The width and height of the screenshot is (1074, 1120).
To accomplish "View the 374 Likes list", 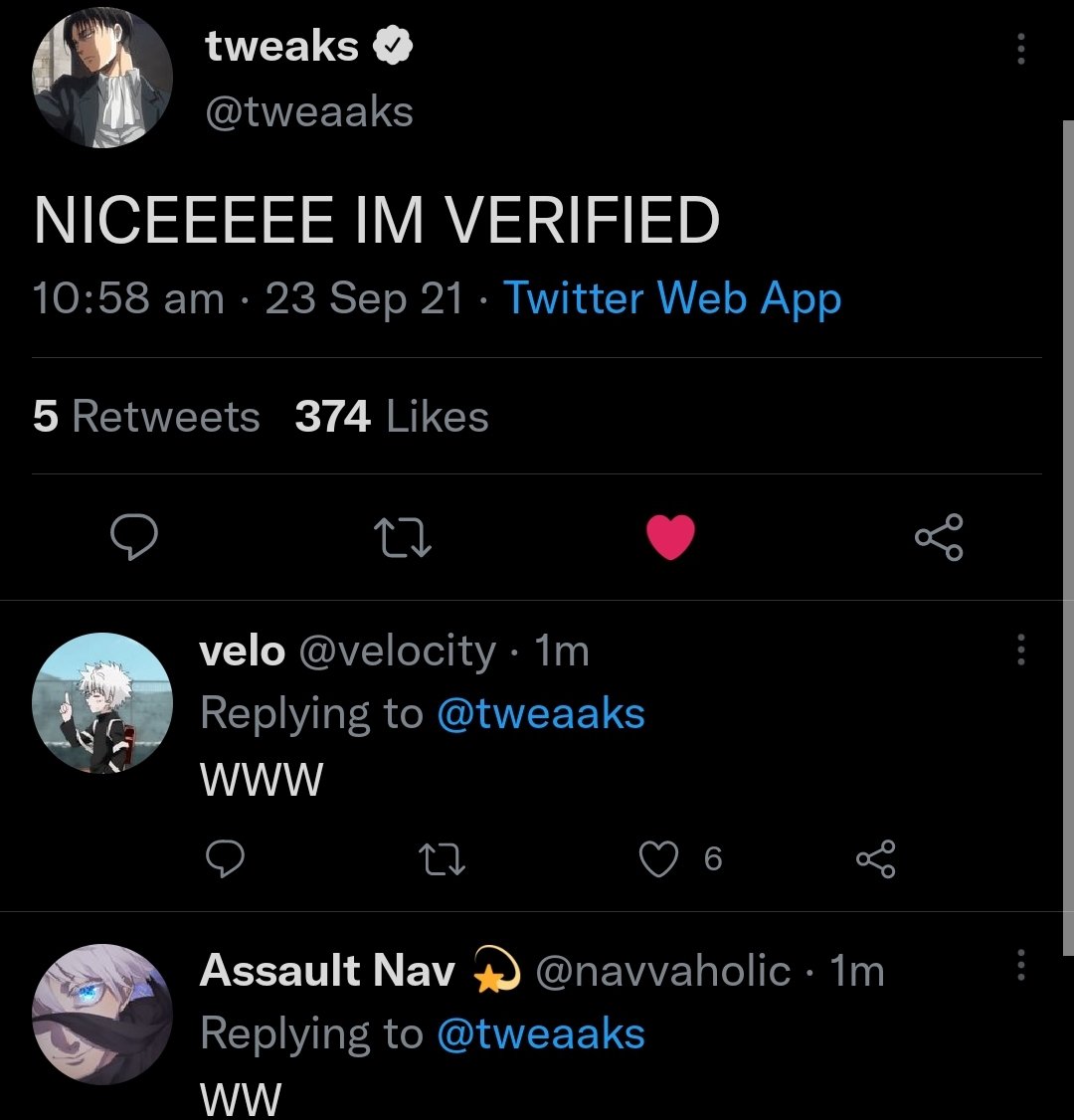I will pyautogui.click(x=392, y=416).
